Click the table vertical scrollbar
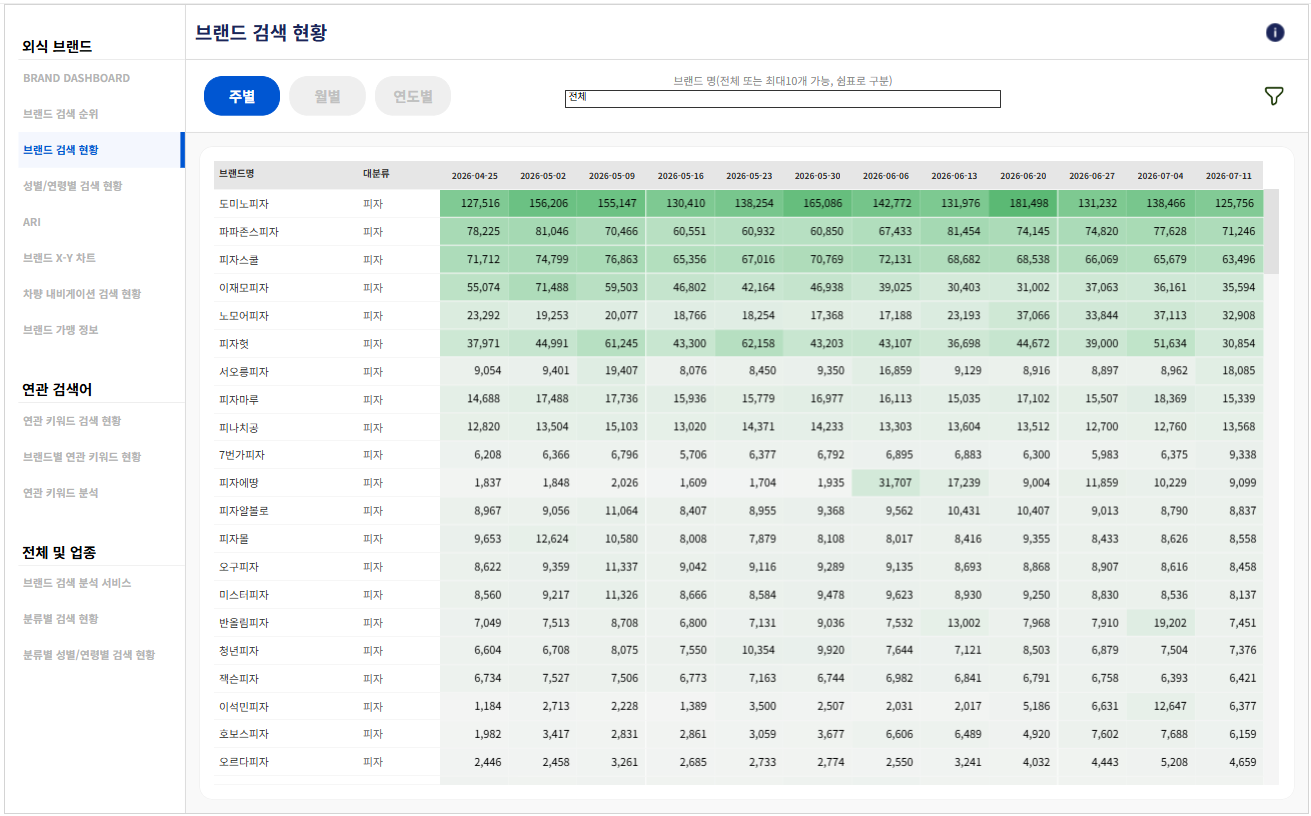 pos(1271,231)
